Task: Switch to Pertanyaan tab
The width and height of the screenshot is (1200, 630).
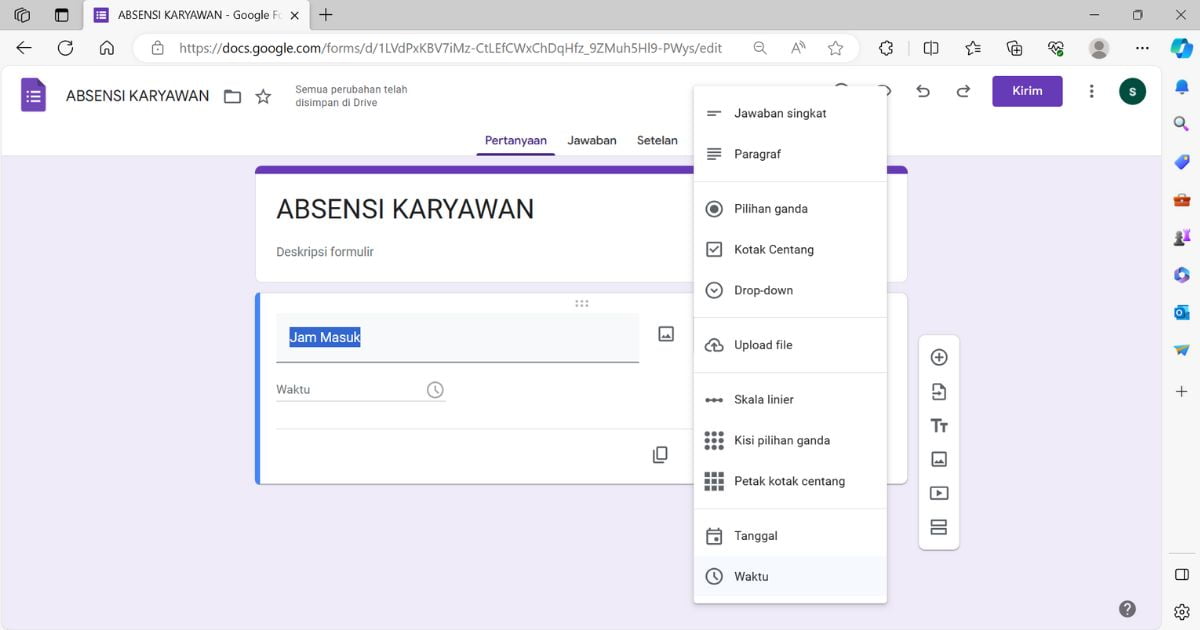Action: pos(516,141)
